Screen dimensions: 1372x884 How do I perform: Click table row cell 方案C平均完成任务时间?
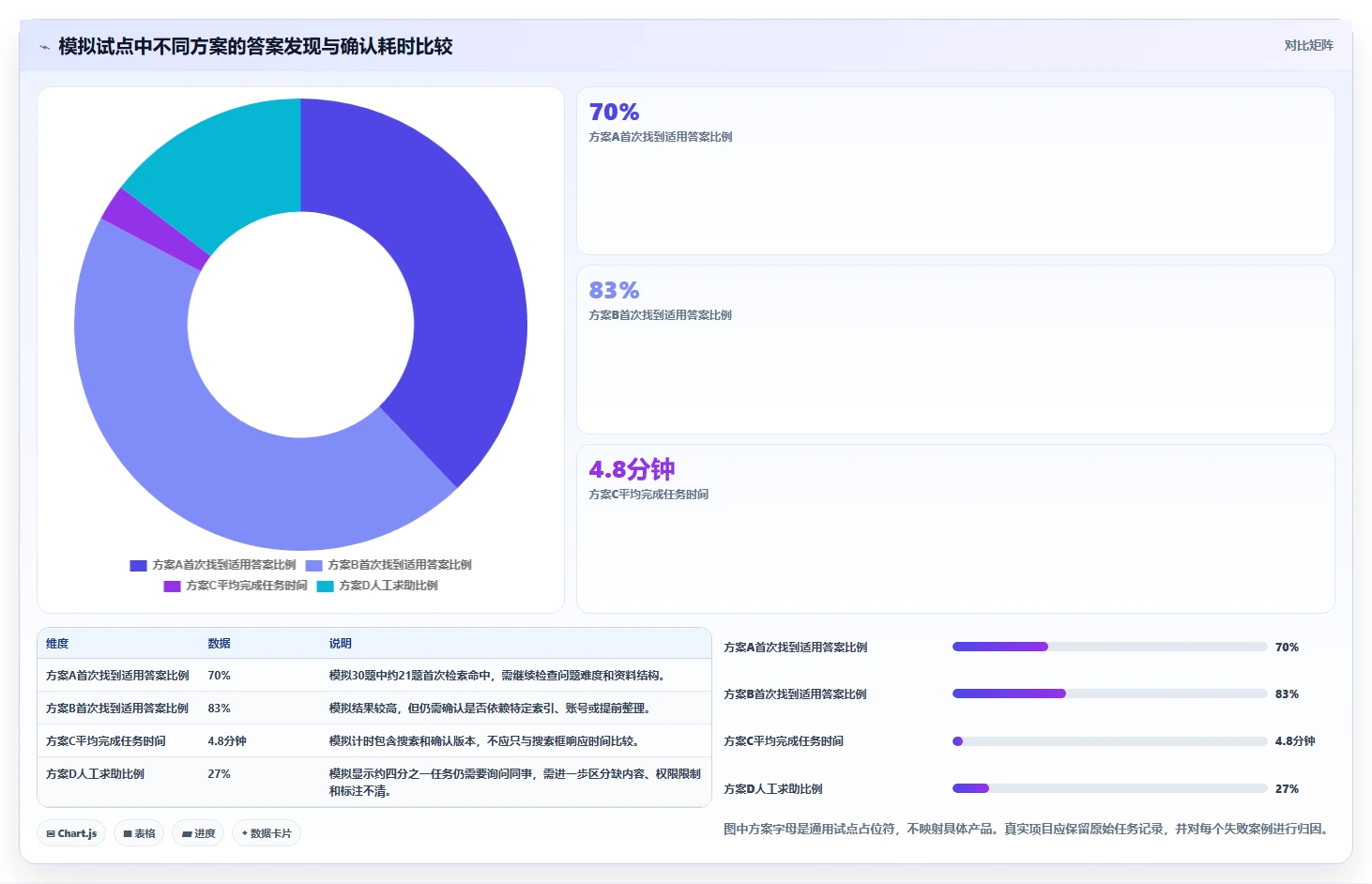(x=106, y=741)
